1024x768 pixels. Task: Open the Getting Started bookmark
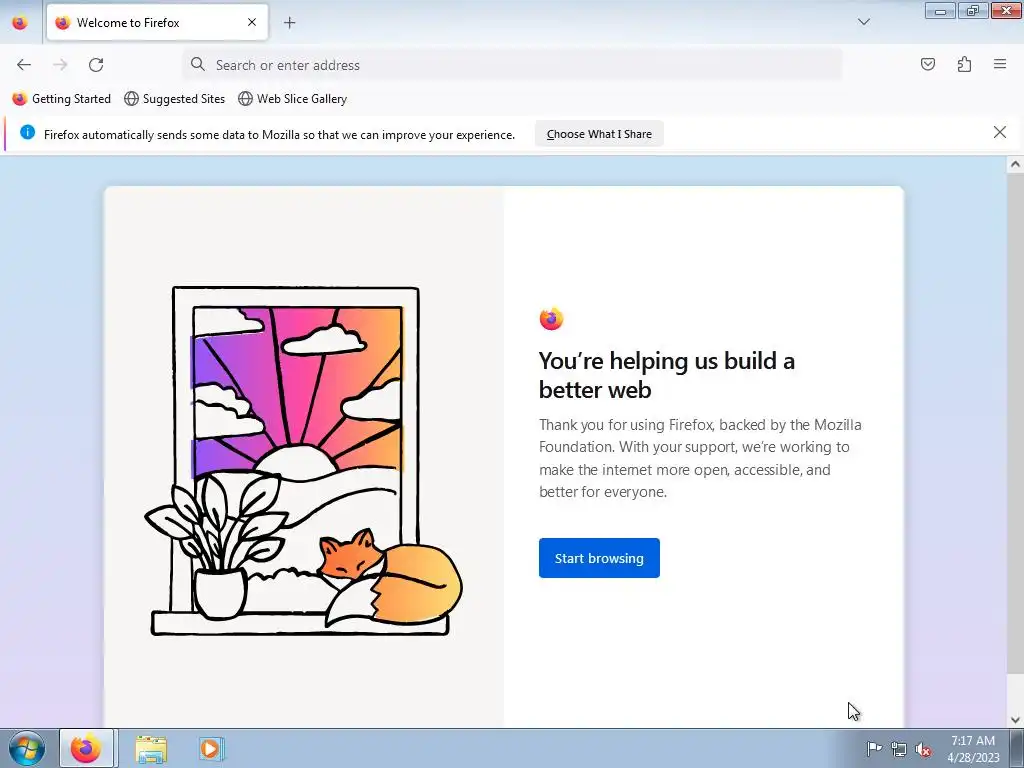[61, 99]
